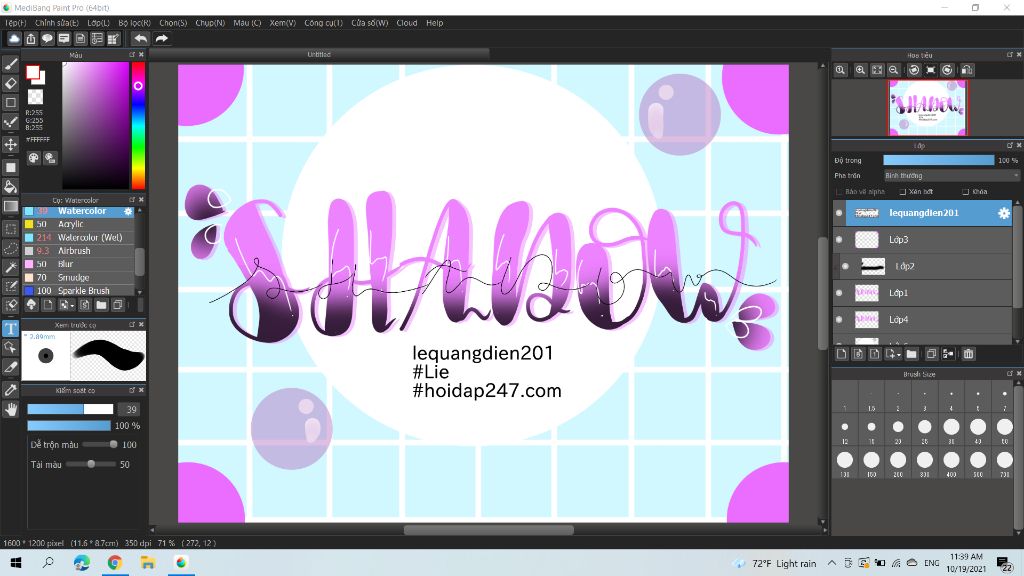Add layer folder icon in layer panel

pos(912,354)
